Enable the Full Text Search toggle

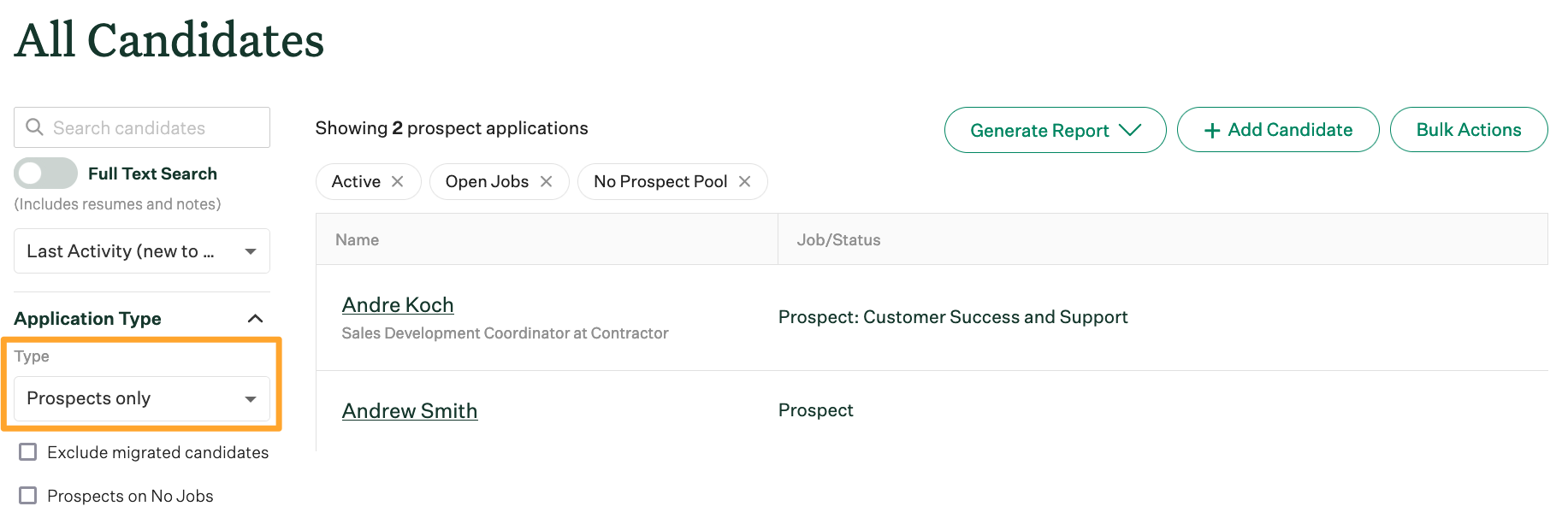[x=45, y=173]
